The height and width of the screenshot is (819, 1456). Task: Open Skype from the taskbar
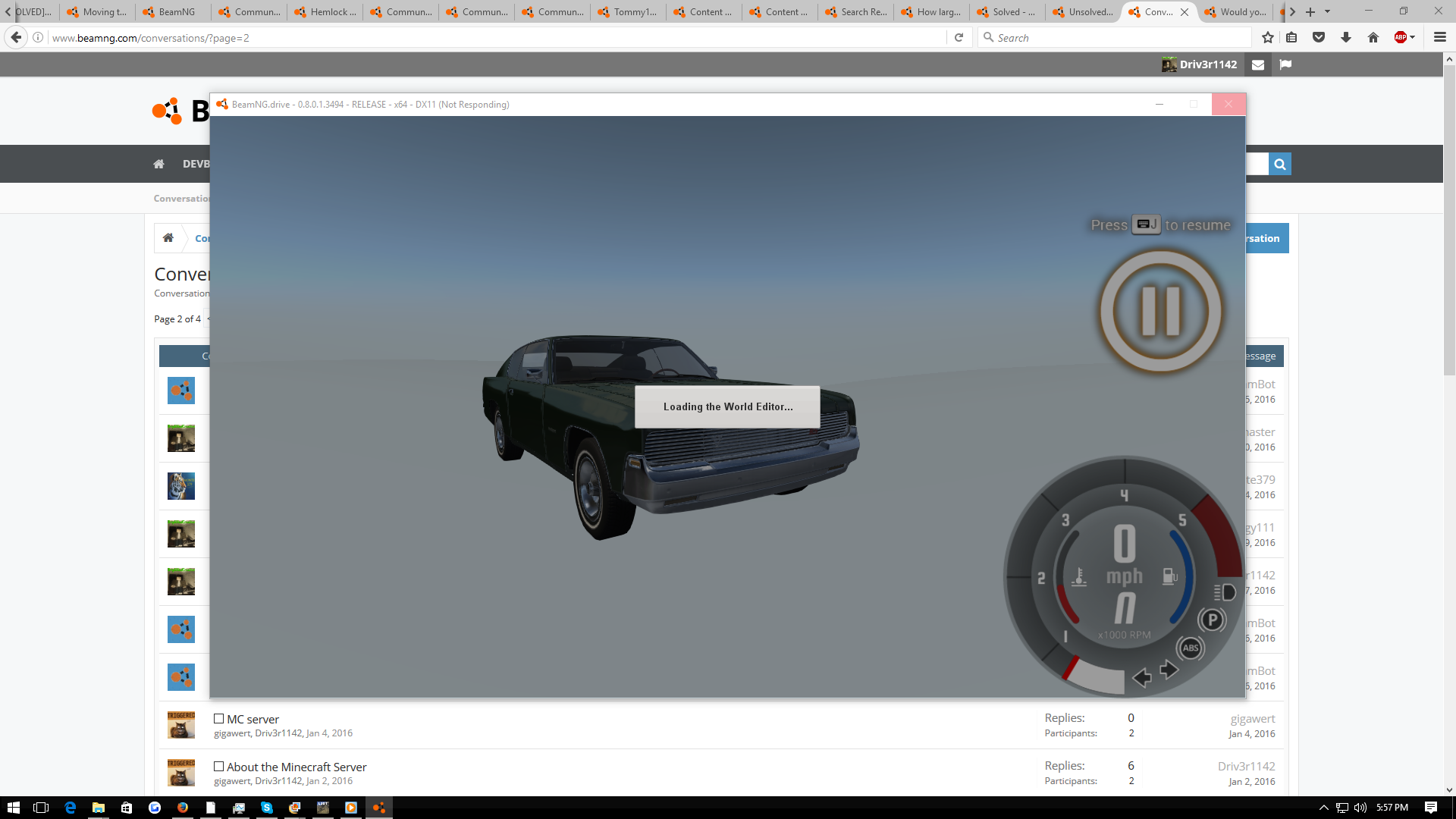(x=267, y=808)
